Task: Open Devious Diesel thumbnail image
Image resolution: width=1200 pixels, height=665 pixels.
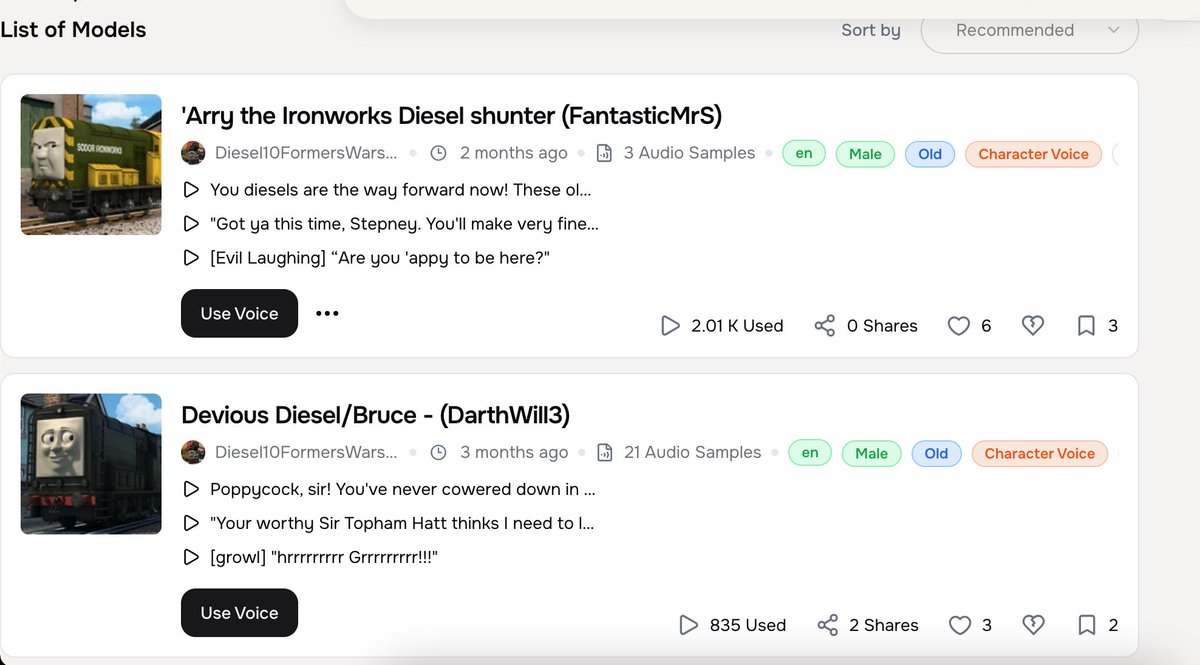Action: click(x=91, y=464)
